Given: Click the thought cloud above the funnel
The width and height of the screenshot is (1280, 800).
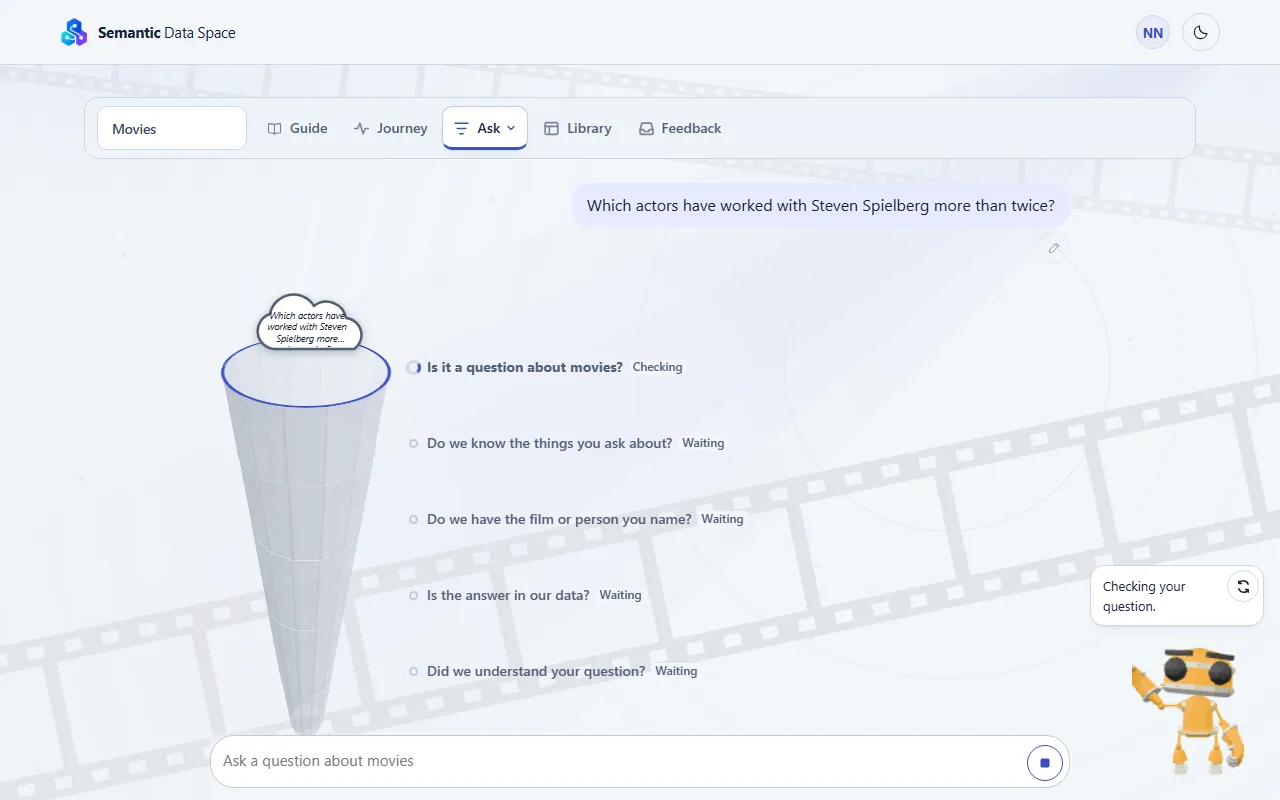Looking at the screenshot, I should (309, 323).
